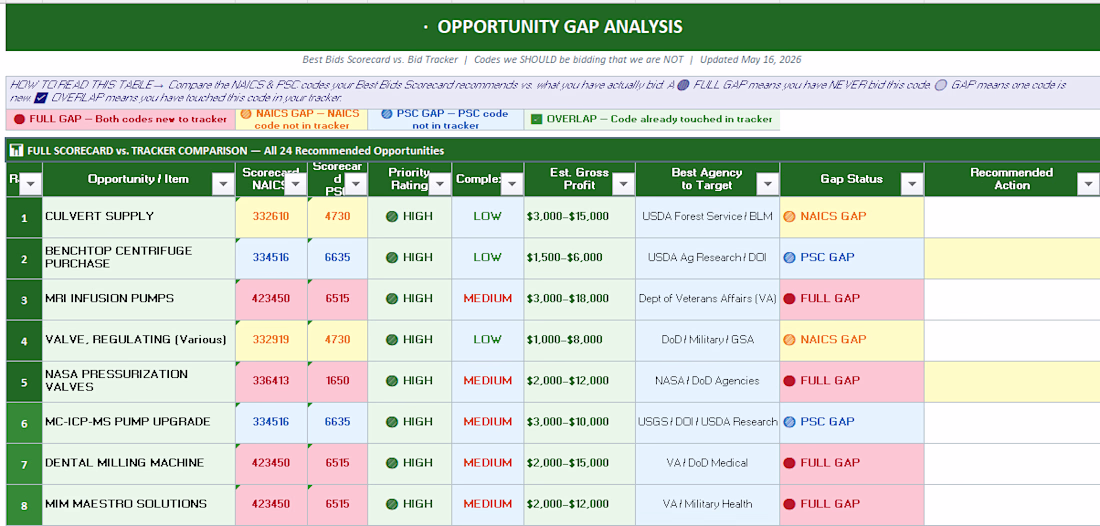This screenshot has height=526, width=1100.
Task: Select the PSC code 1650 cell
Action: (337, 381)
